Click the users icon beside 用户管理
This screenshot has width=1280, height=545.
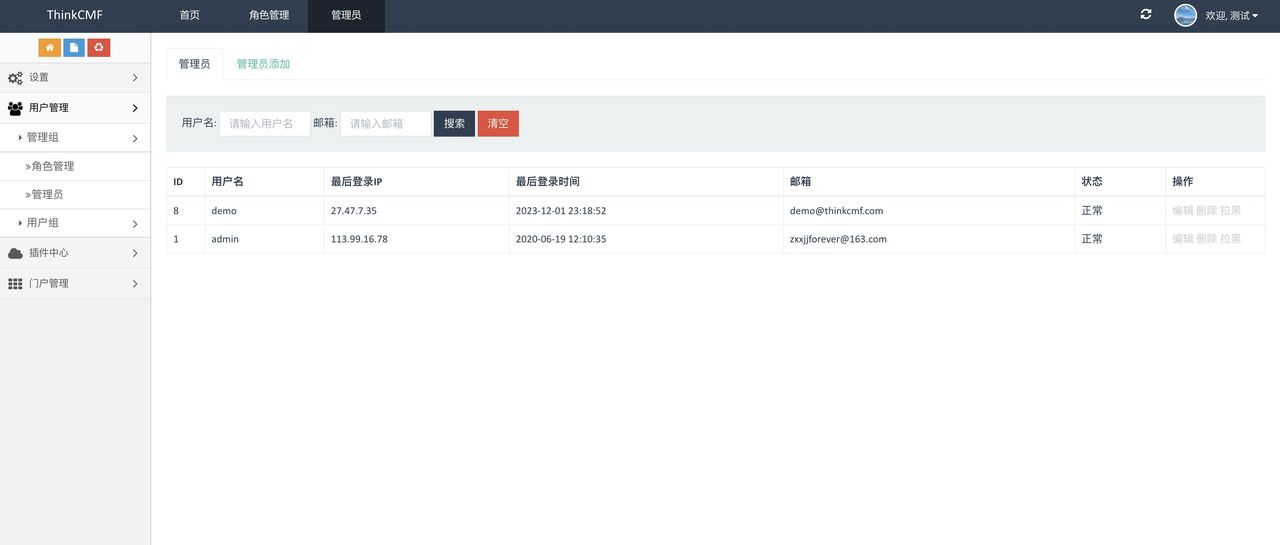(x=15, y=108)
